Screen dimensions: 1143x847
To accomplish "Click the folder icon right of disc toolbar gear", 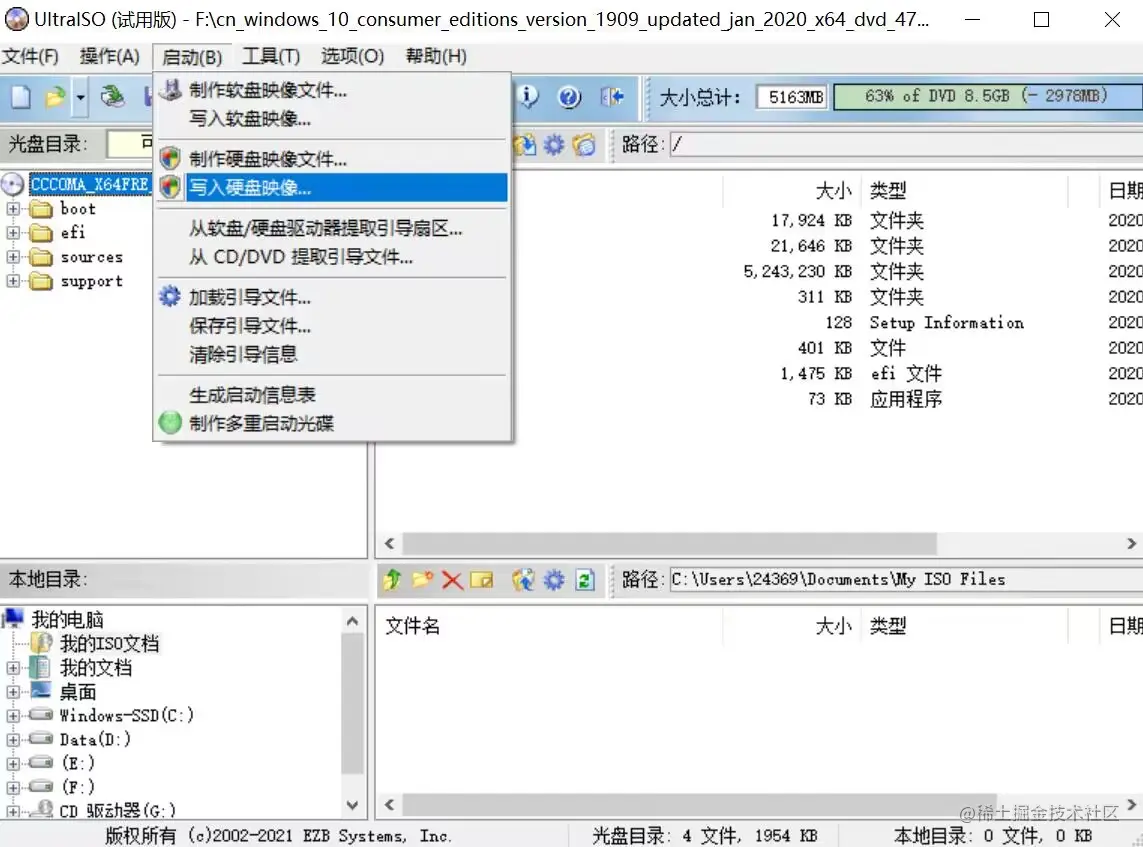I will [x=585, y=144].
